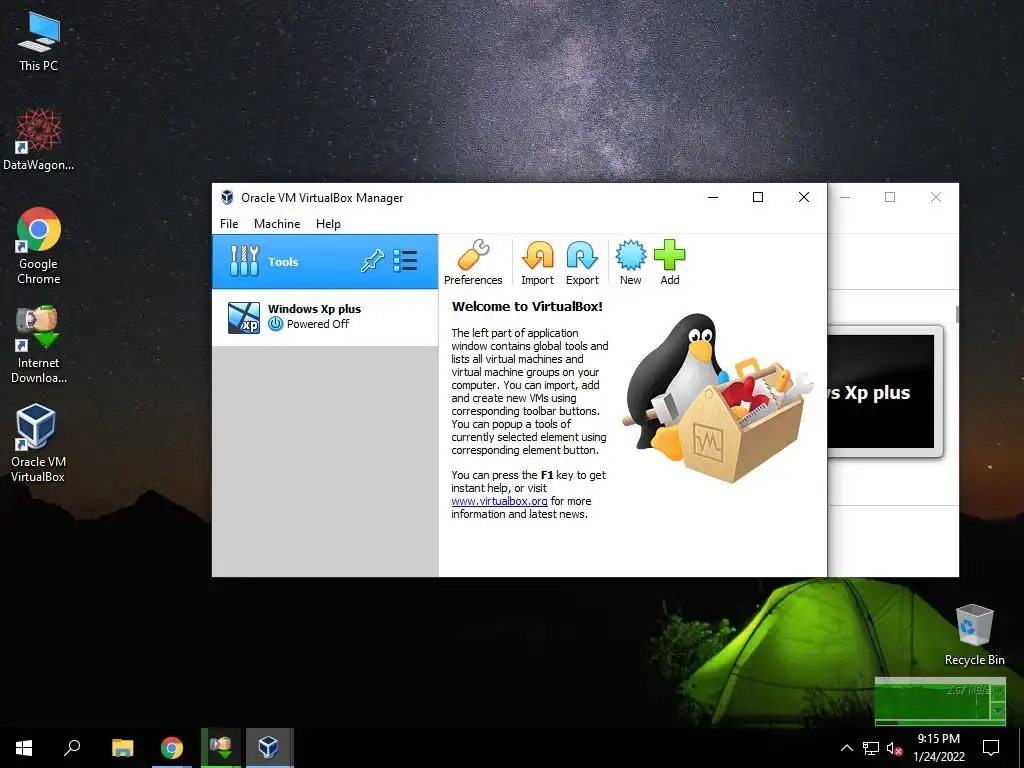The width and height of the screenshot is (1024, 768).
Task: Select the Windows Xp plus machine
Action: point(325,317)
